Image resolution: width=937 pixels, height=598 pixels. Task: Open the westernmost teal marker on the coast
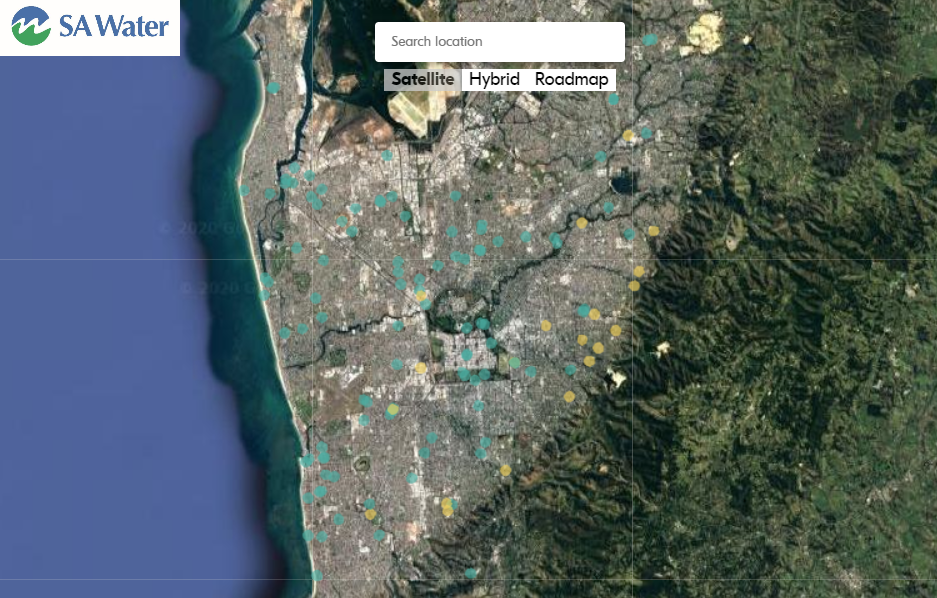coord(243,190)
